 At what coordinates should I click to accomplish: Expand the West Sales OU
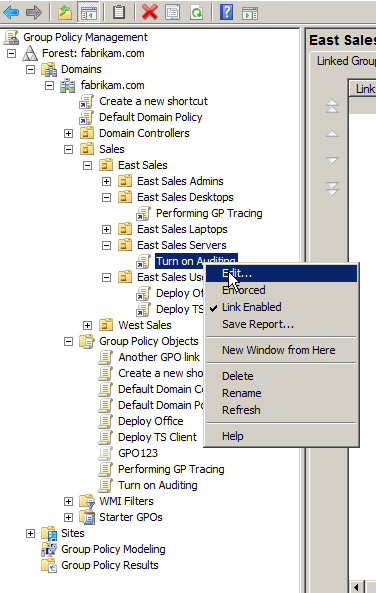[x=87, y=325]
